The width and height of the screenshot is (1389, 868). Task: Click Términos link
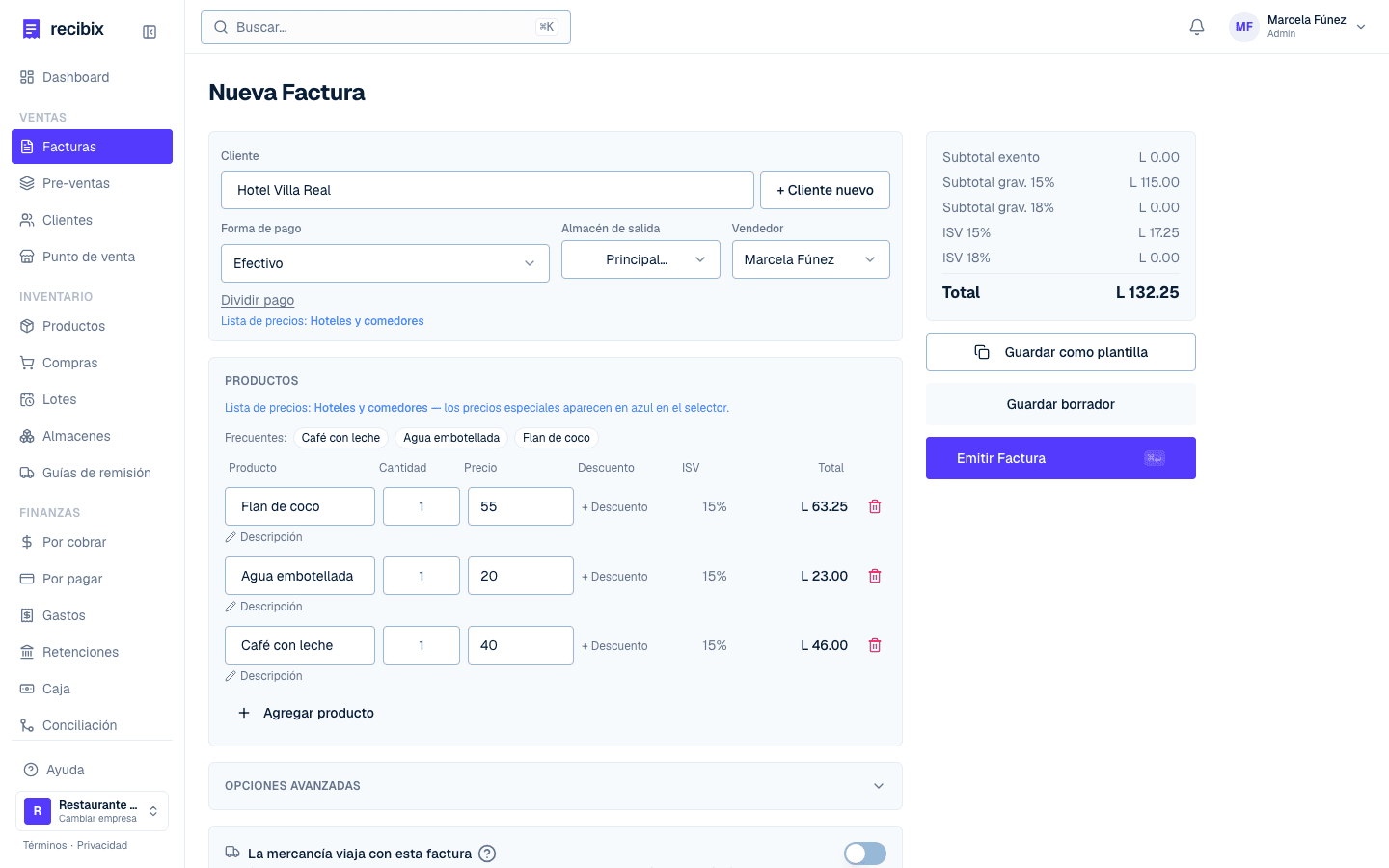pos(45,845)
